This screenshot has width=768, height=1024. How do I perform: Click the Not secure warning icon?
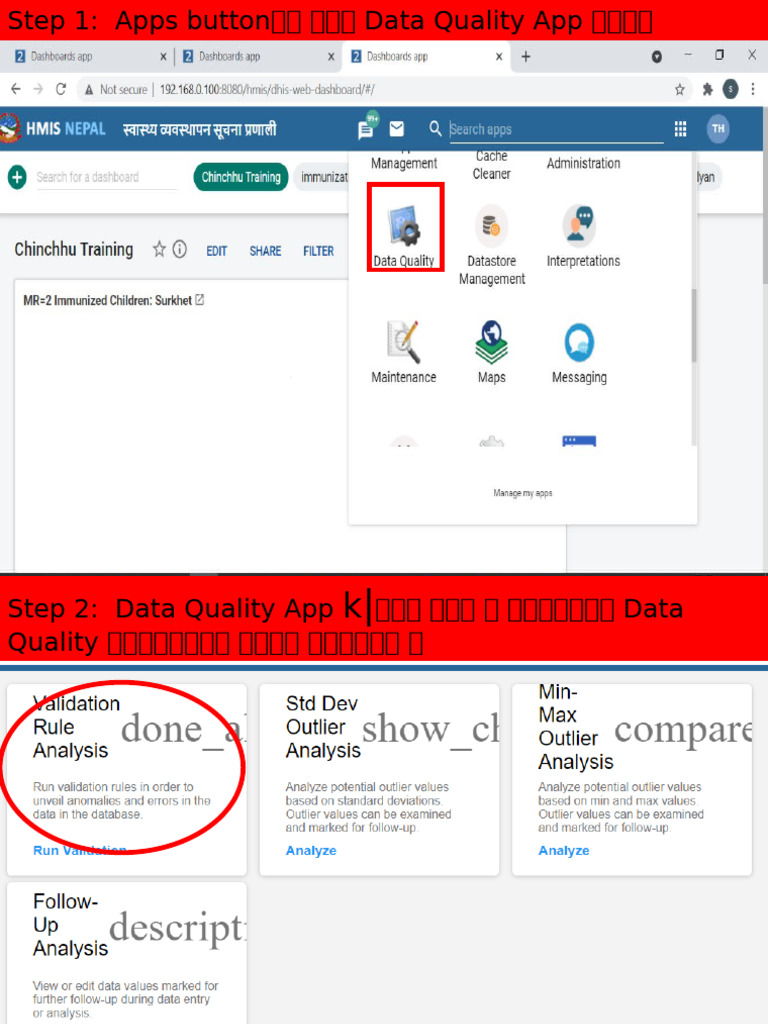(x=89, y=89)
